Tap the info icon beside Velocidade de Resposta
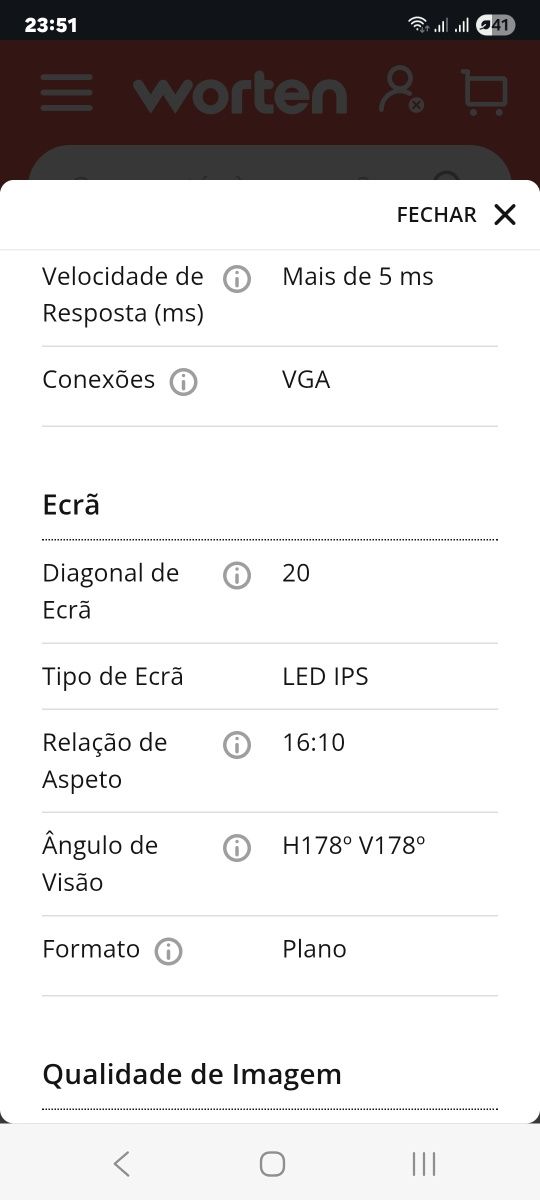 point(237,278)
